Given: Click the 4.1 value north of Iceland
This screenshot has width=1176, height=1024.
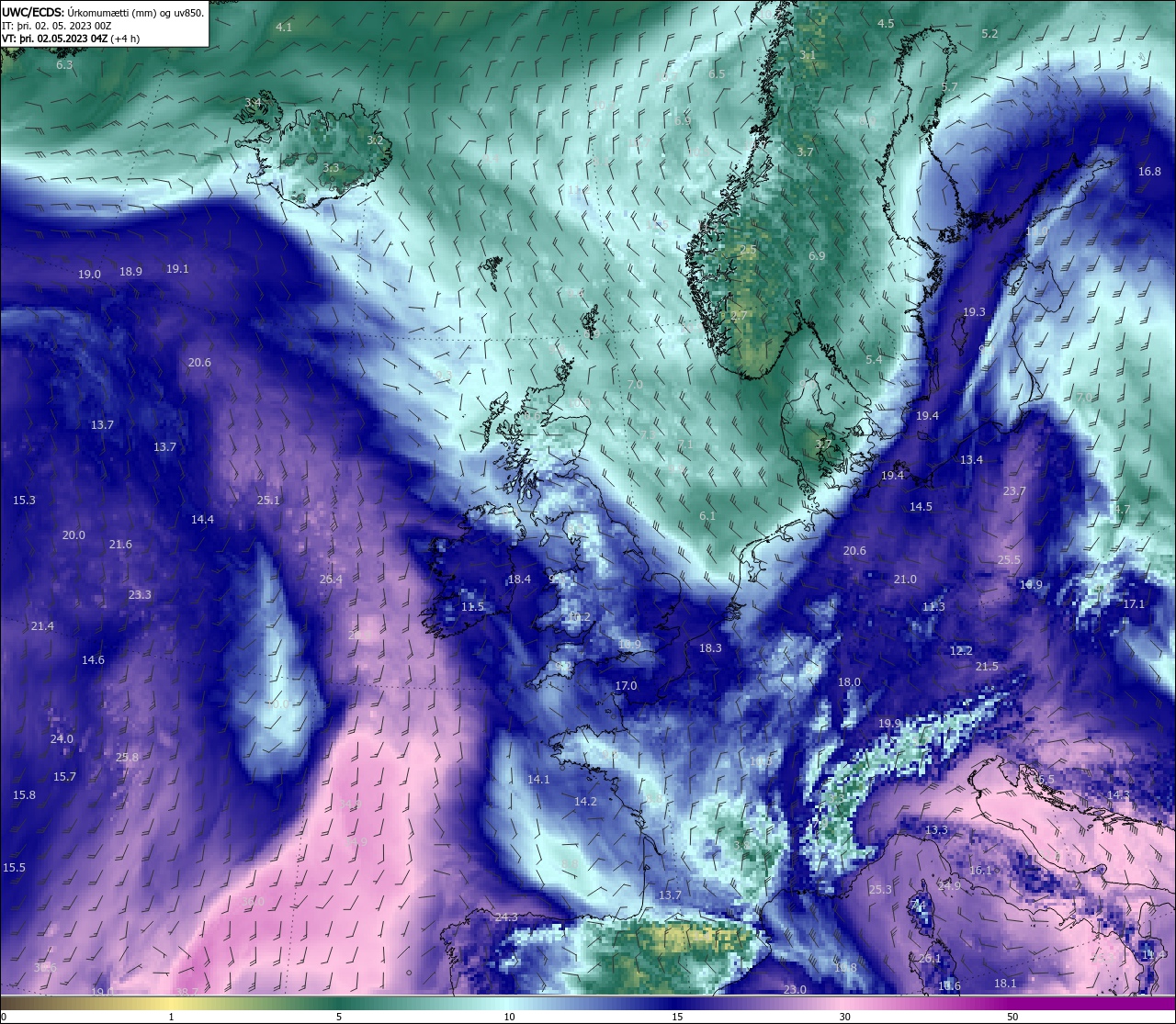Looking at the screenshot, I should [284, 28].
